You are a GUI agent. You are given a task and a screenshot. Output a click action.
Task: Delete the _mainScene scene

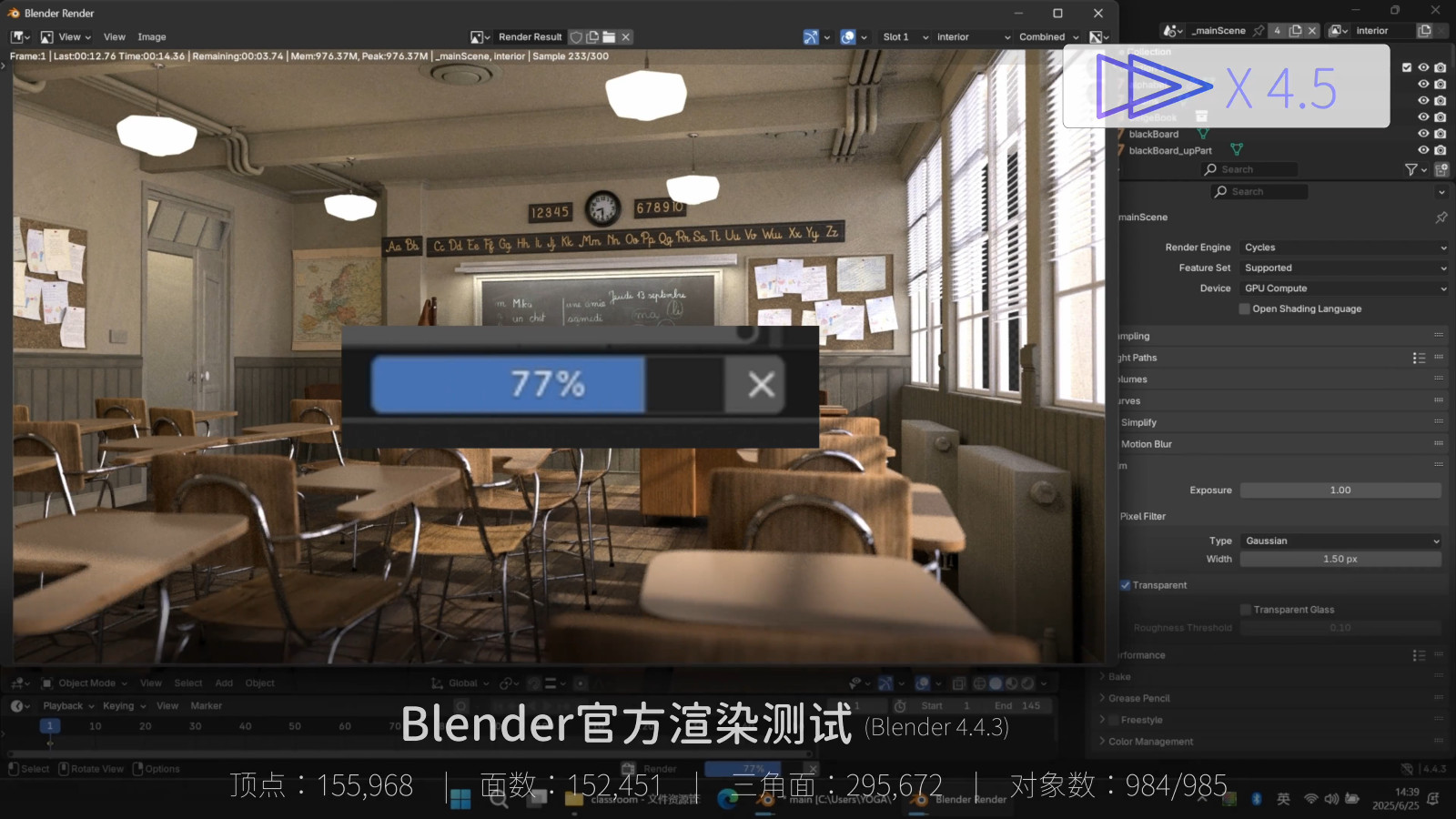pos(1312,31)
